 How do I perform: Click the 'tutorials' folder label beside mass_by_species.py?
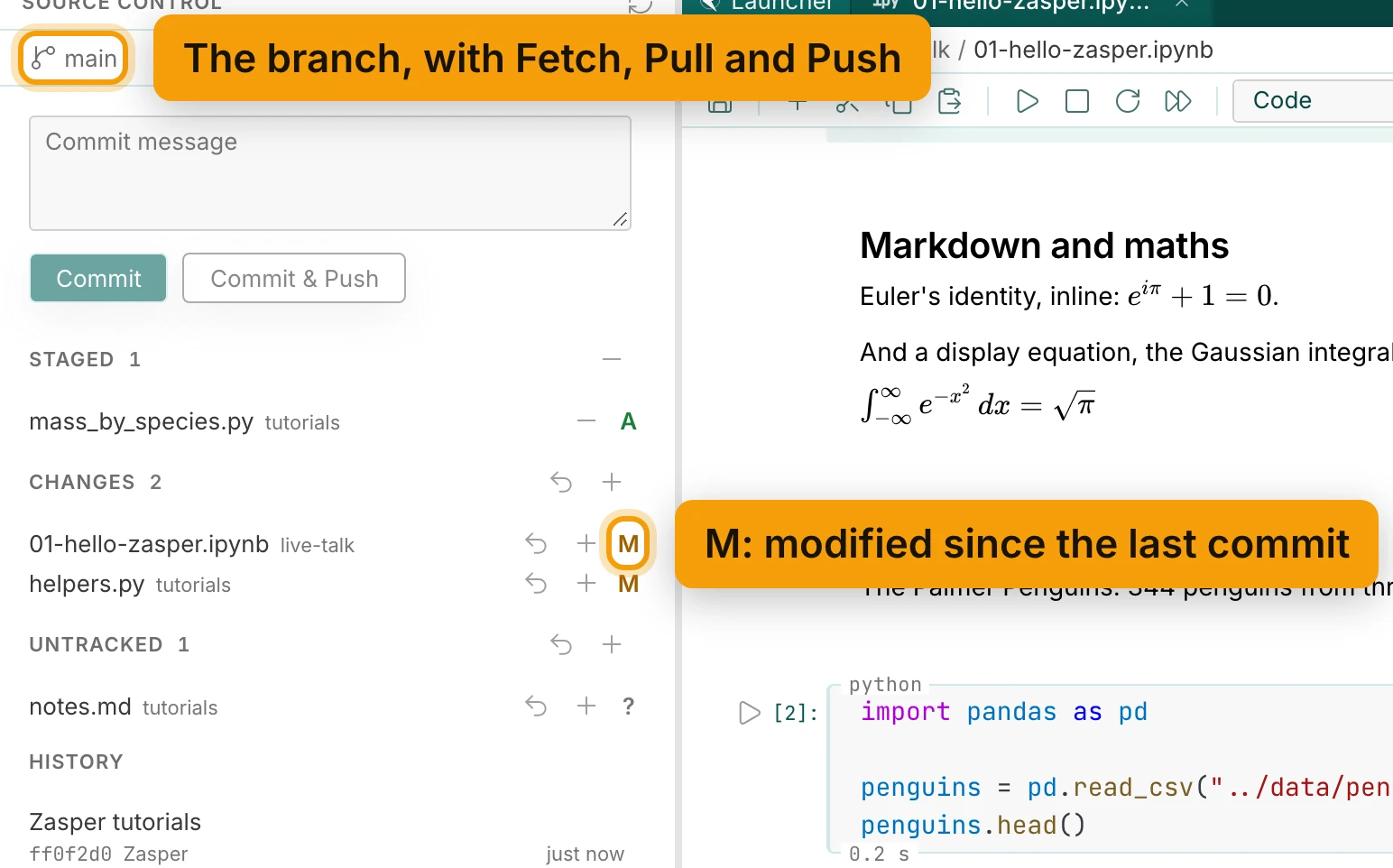tap(302, 422)
